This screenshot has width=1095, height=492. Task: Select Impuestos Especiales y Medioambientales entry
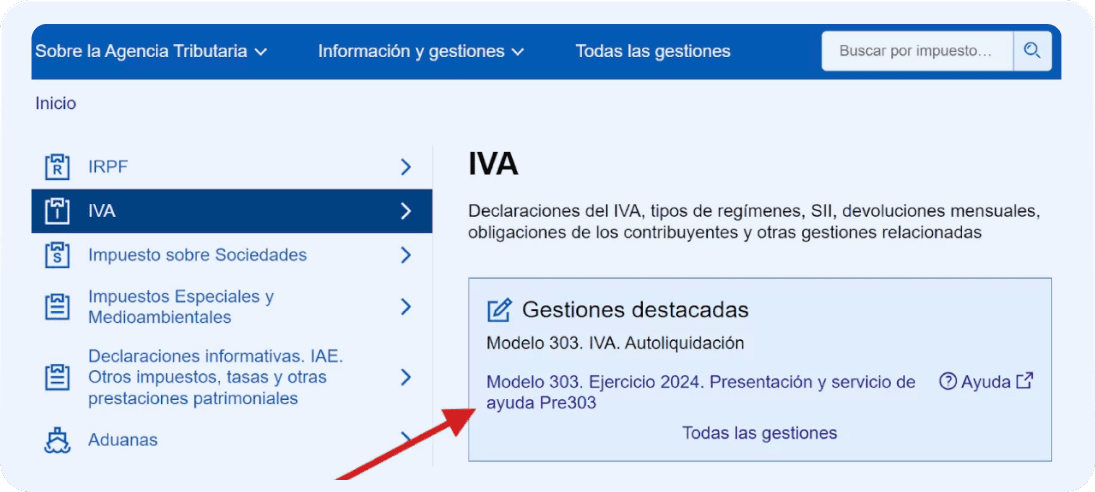click(181, 307)
